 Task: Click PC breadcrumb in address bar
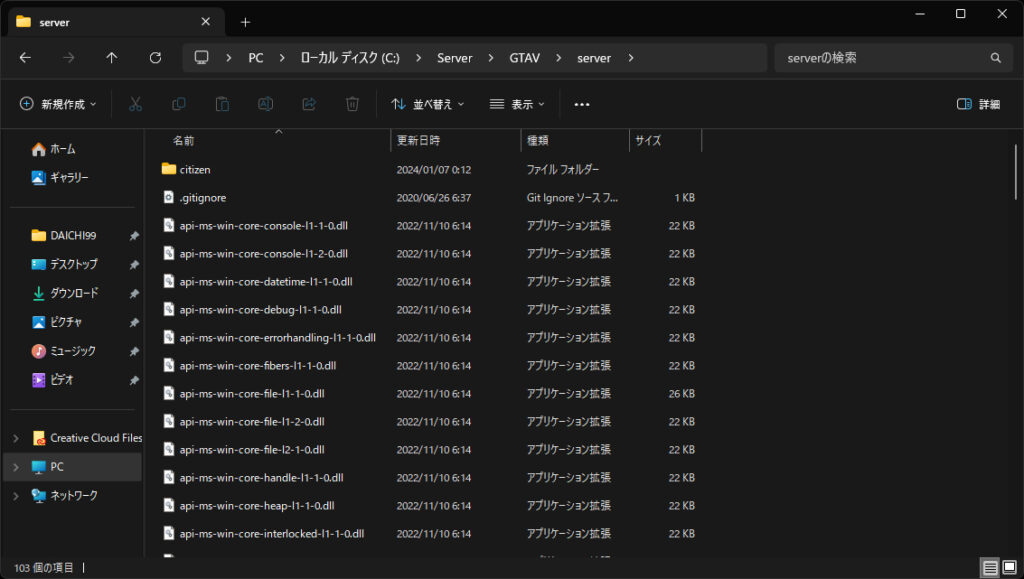click(256, 57)
